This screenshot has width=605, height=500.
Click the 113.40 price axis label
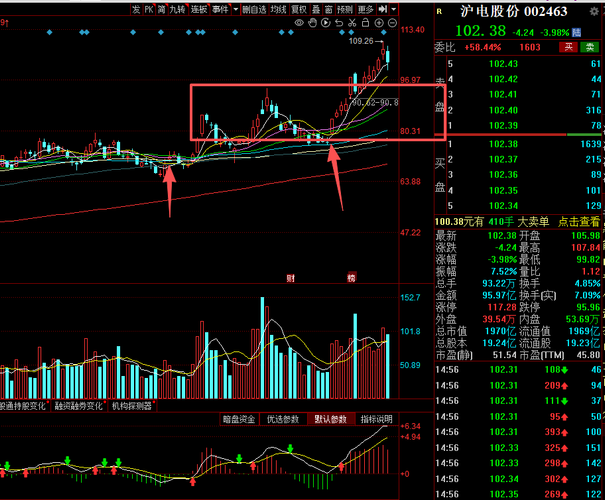412,30
